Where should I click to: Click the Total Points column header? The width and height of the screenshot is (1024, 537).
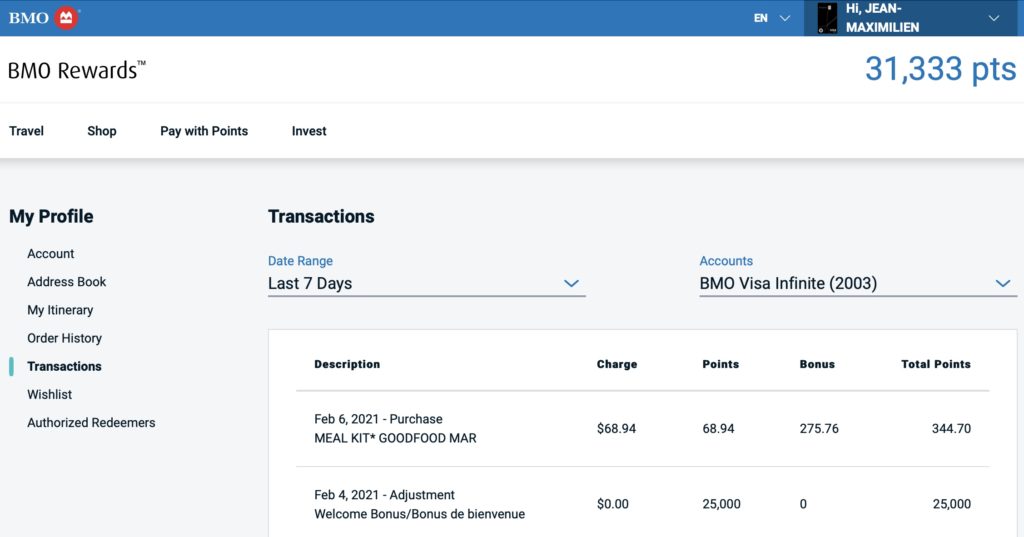(x=936, y=364)
